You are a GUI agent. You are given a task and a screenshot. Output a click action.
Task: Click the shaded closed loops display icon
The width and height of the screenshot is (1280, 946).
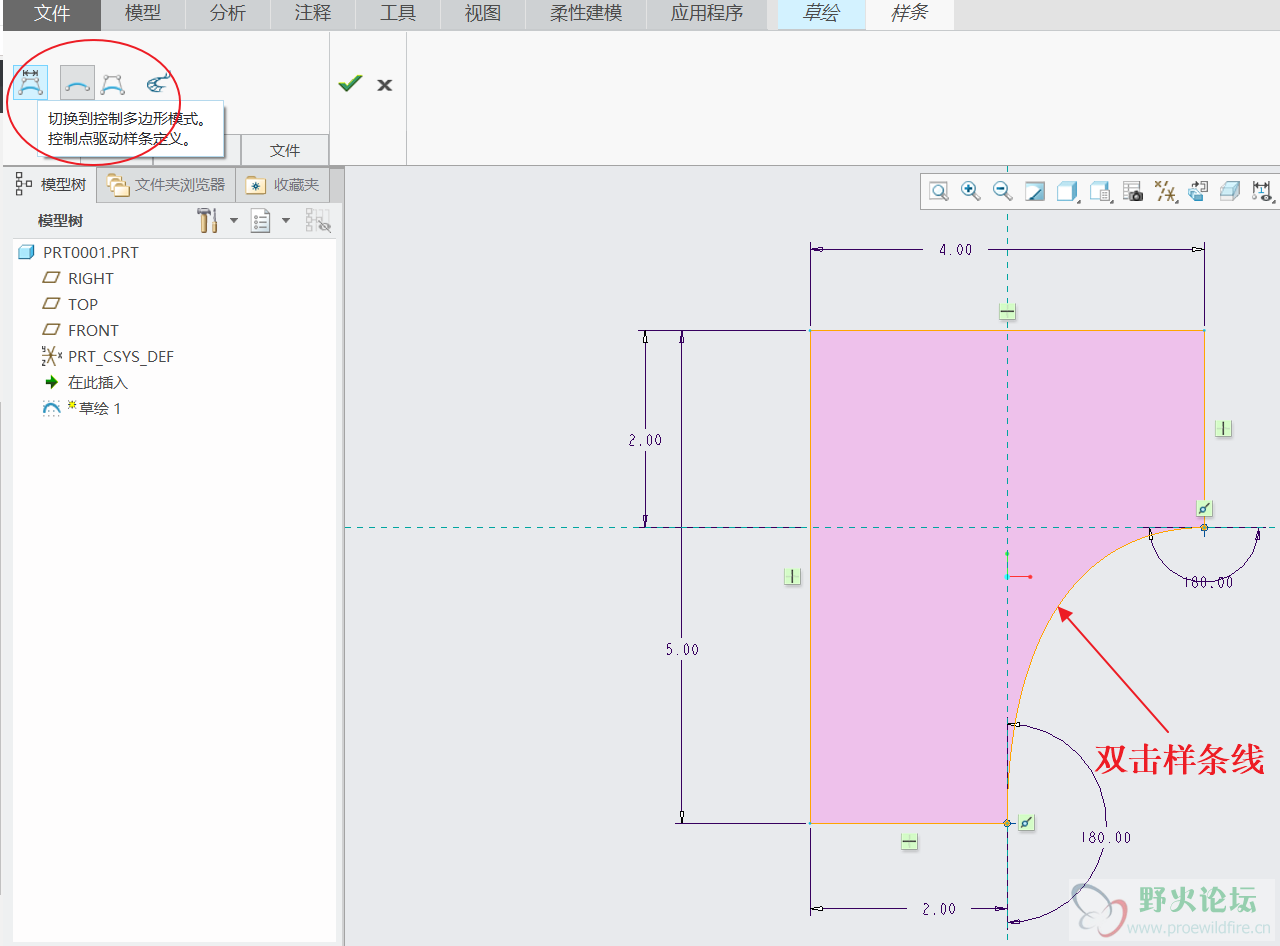click(1230, 191)
